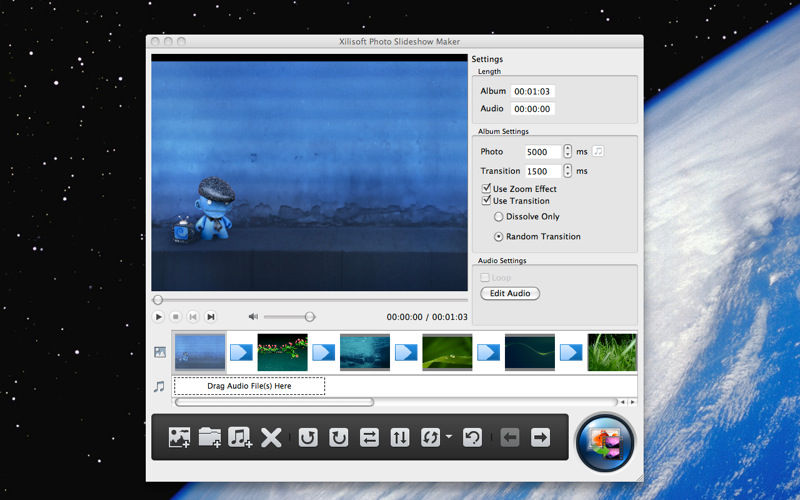Image resolution: width=800 pixels, height=500 pixels.
Task: Select the teal underwater thumbnail in timeline
Action: [x=365, y=352]
